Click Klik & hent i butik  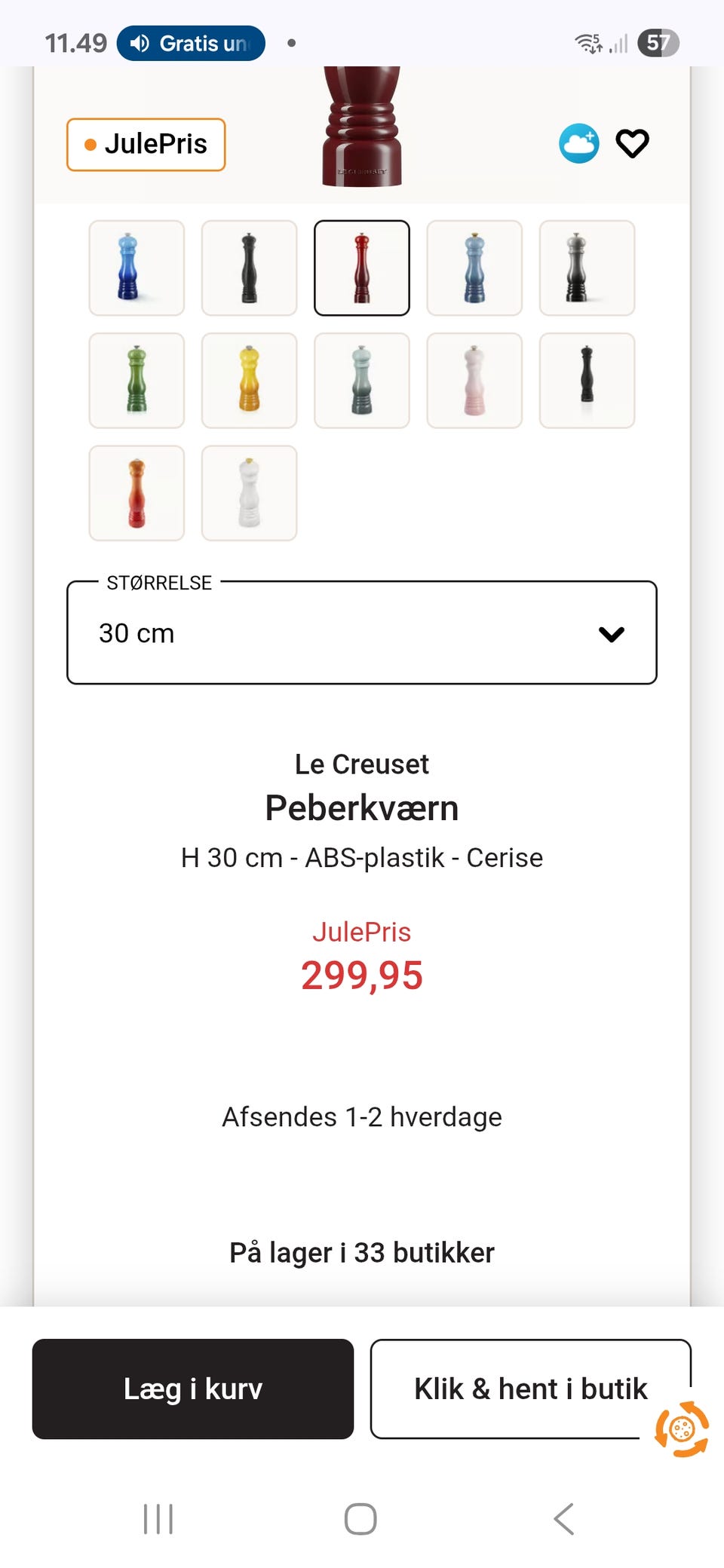tap(530, 1388)
